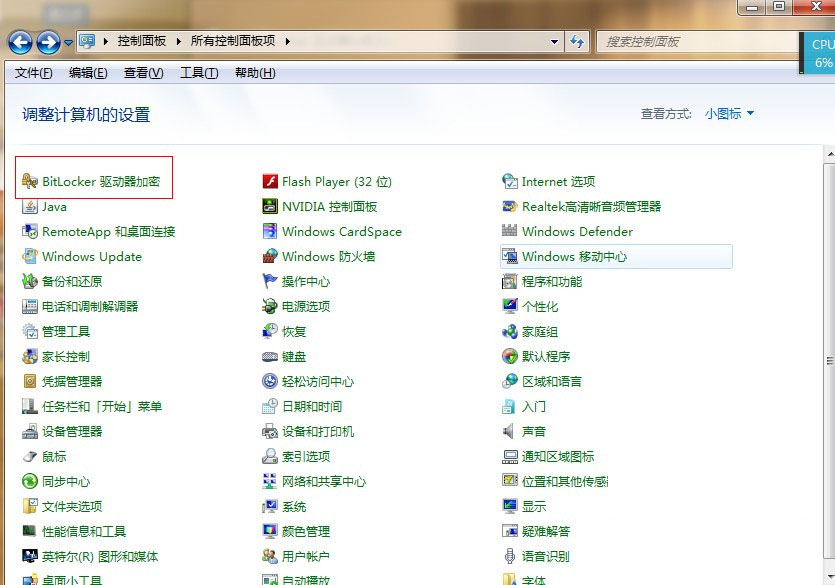Open Windows 移动中心 icon

pyautogui.click(x=510, y=257)
